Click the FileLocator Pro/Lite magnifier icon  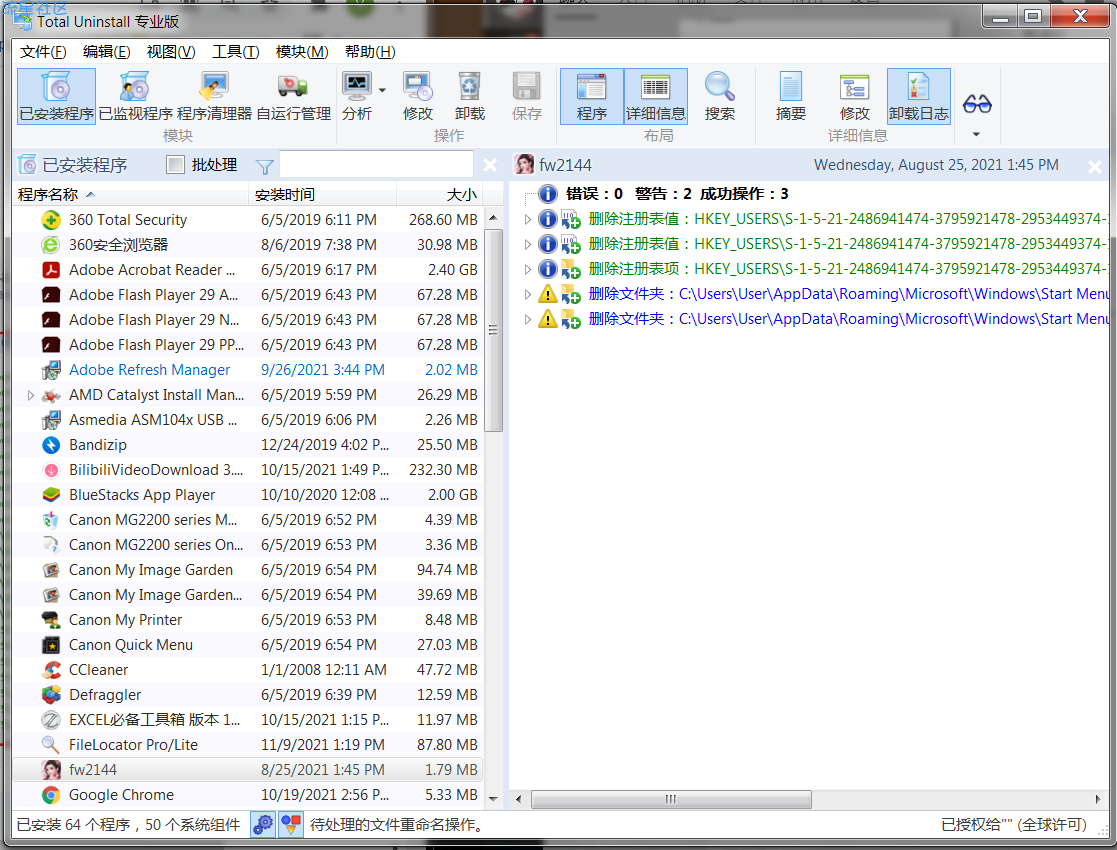(51, 745)
